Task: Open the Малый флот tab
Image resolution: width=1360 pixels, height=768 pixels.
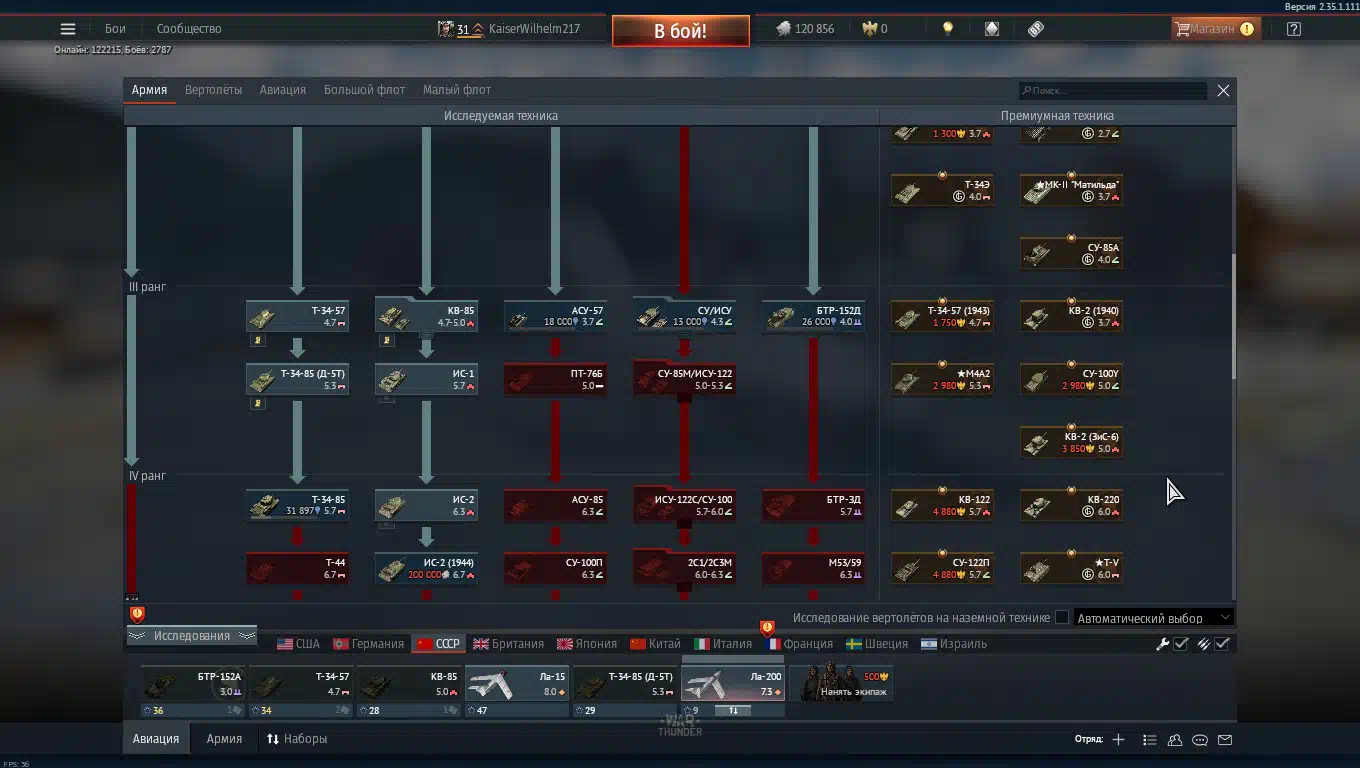Action: pos(456,90)
